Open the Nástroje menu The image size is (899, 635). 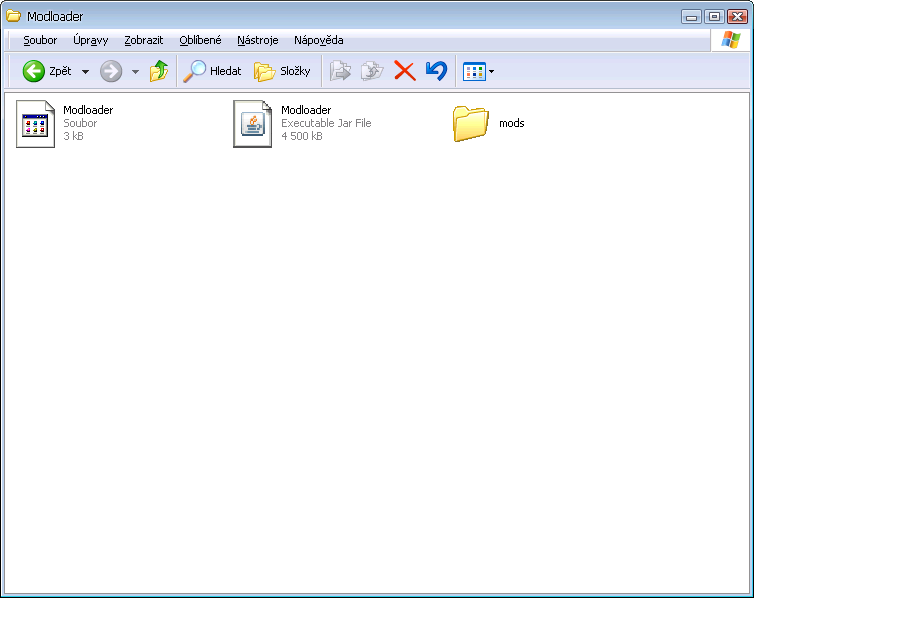[x=257, y=40]
